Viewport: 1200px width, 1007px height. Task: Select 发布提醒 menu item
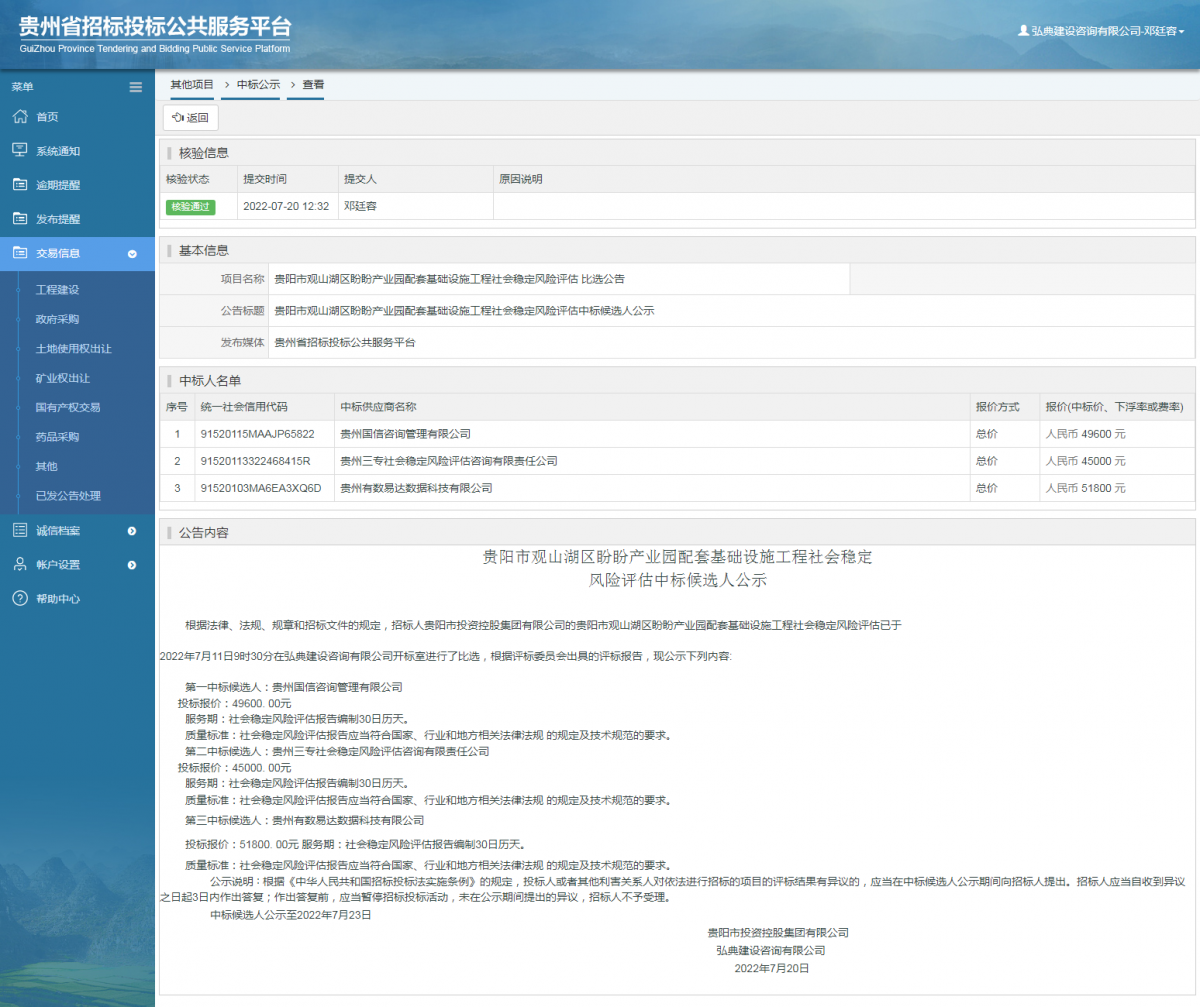(58, 219)
